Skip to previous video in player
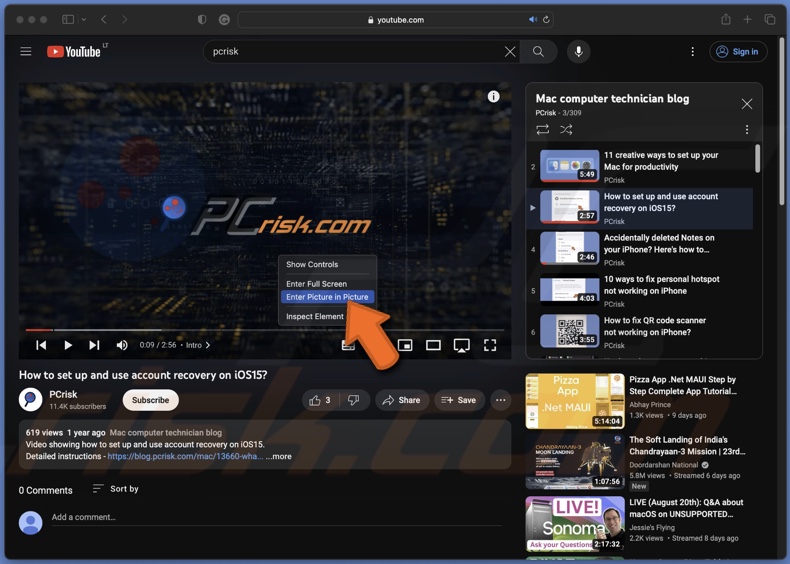 [x=41, y=345]
